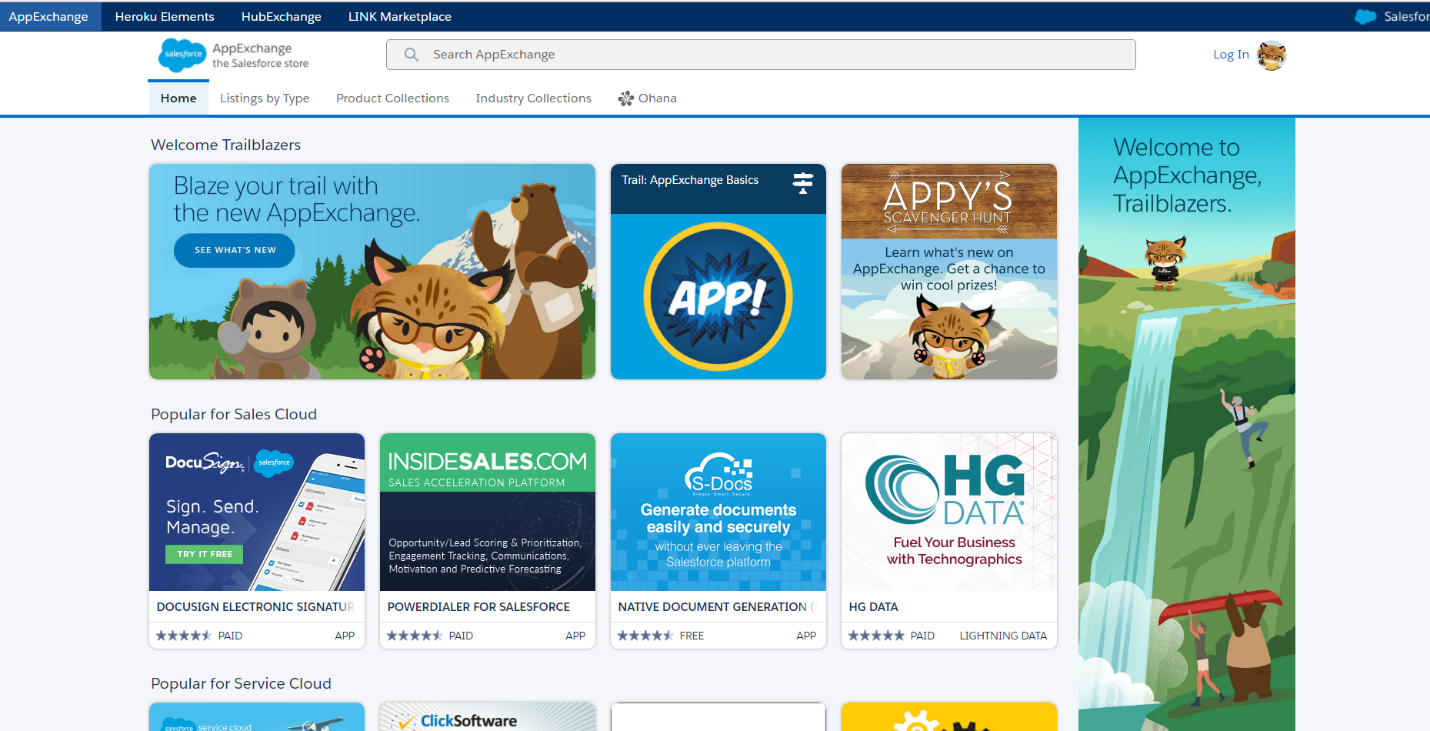1430x731 pixels.
Task: Click APP label on Native Document Generation card
Action: pyautogui.click(x=806, y=636)
